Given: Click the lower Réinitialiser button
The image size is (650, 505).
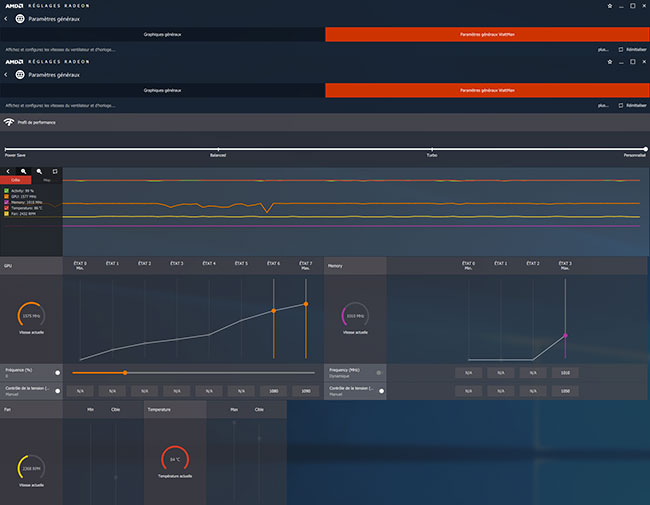Looking at the screenshot, I should tap(632, 104).
